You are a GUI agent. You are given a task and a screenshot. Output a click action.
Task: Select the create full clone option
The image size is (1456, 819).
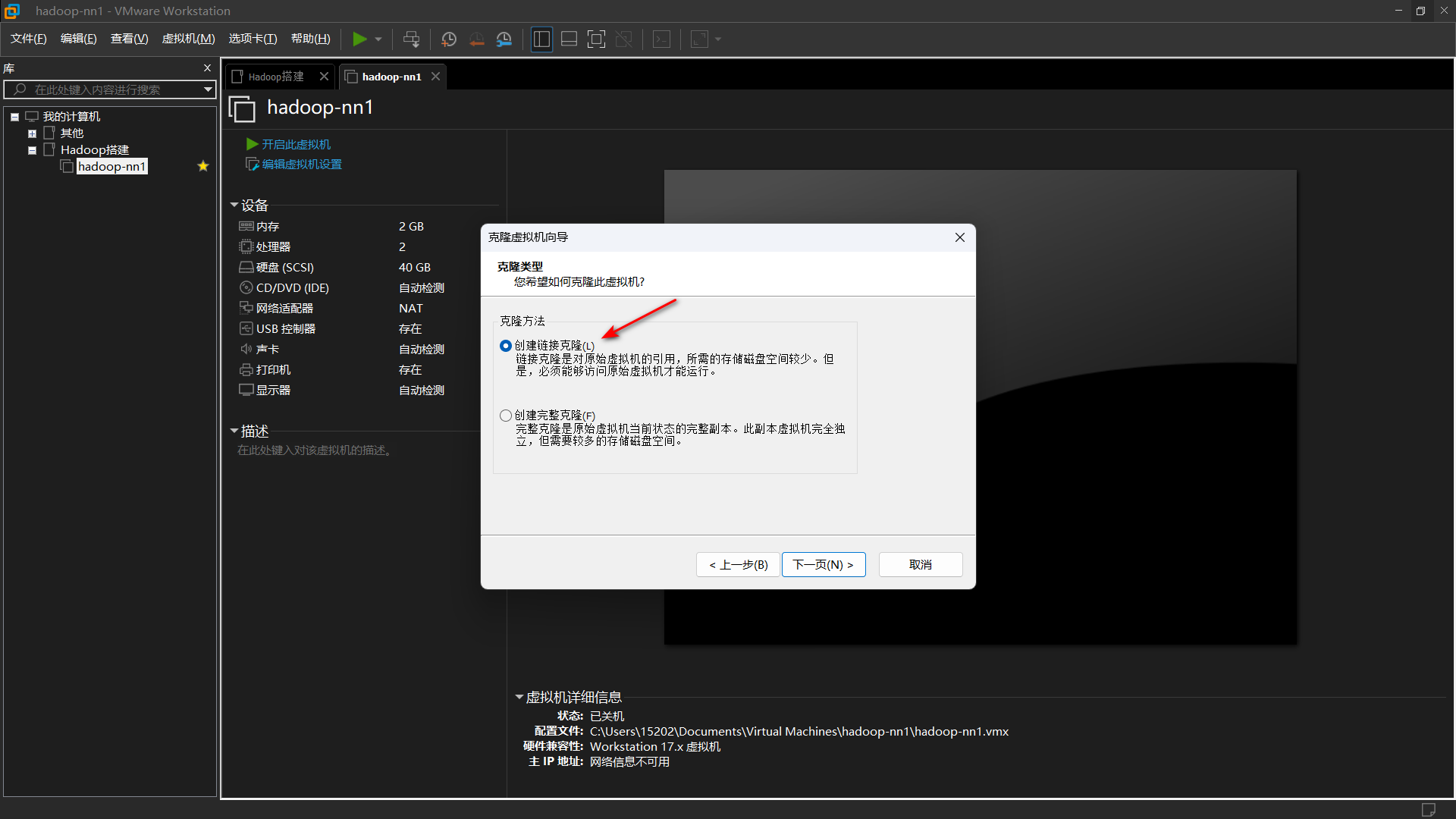click(506, 416)
